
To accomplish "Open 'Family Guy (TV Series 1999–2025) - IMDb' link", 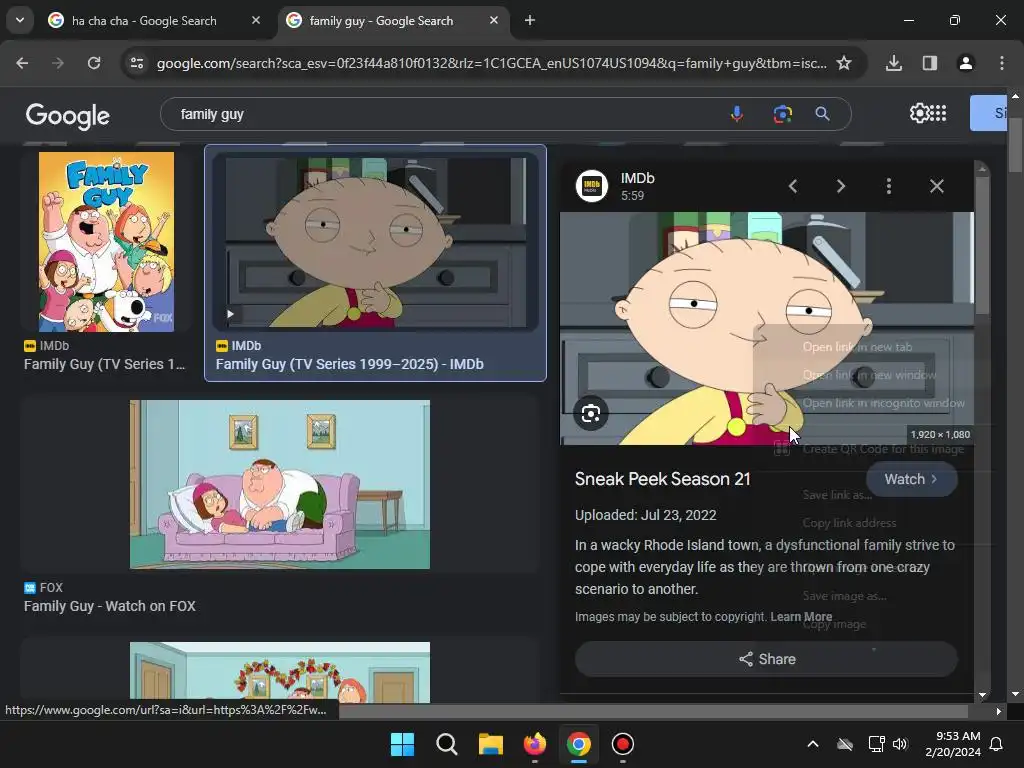I will coord(349,364).
